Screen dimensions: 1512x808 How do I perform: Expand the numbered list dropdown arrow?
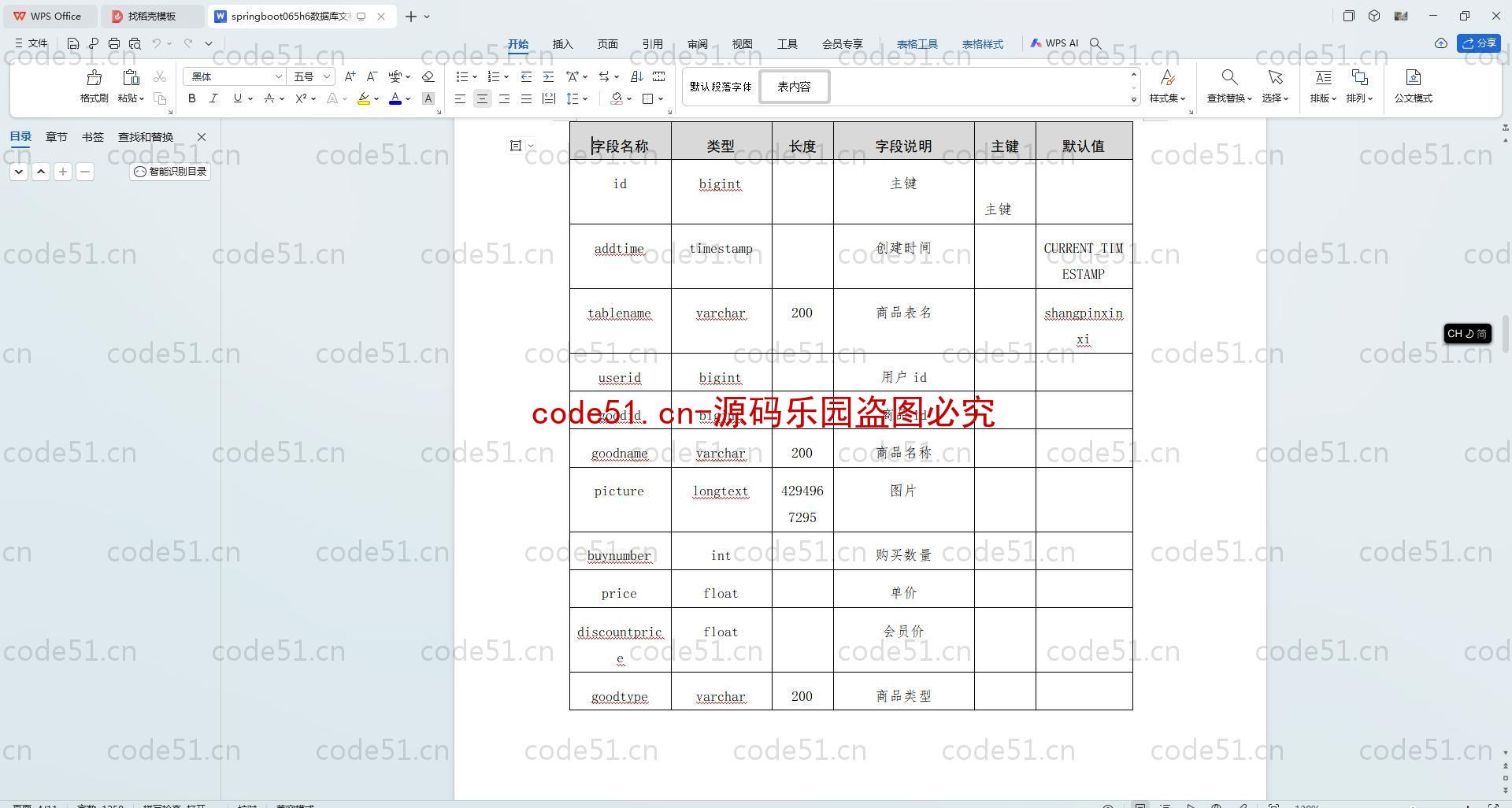point(506,76)
